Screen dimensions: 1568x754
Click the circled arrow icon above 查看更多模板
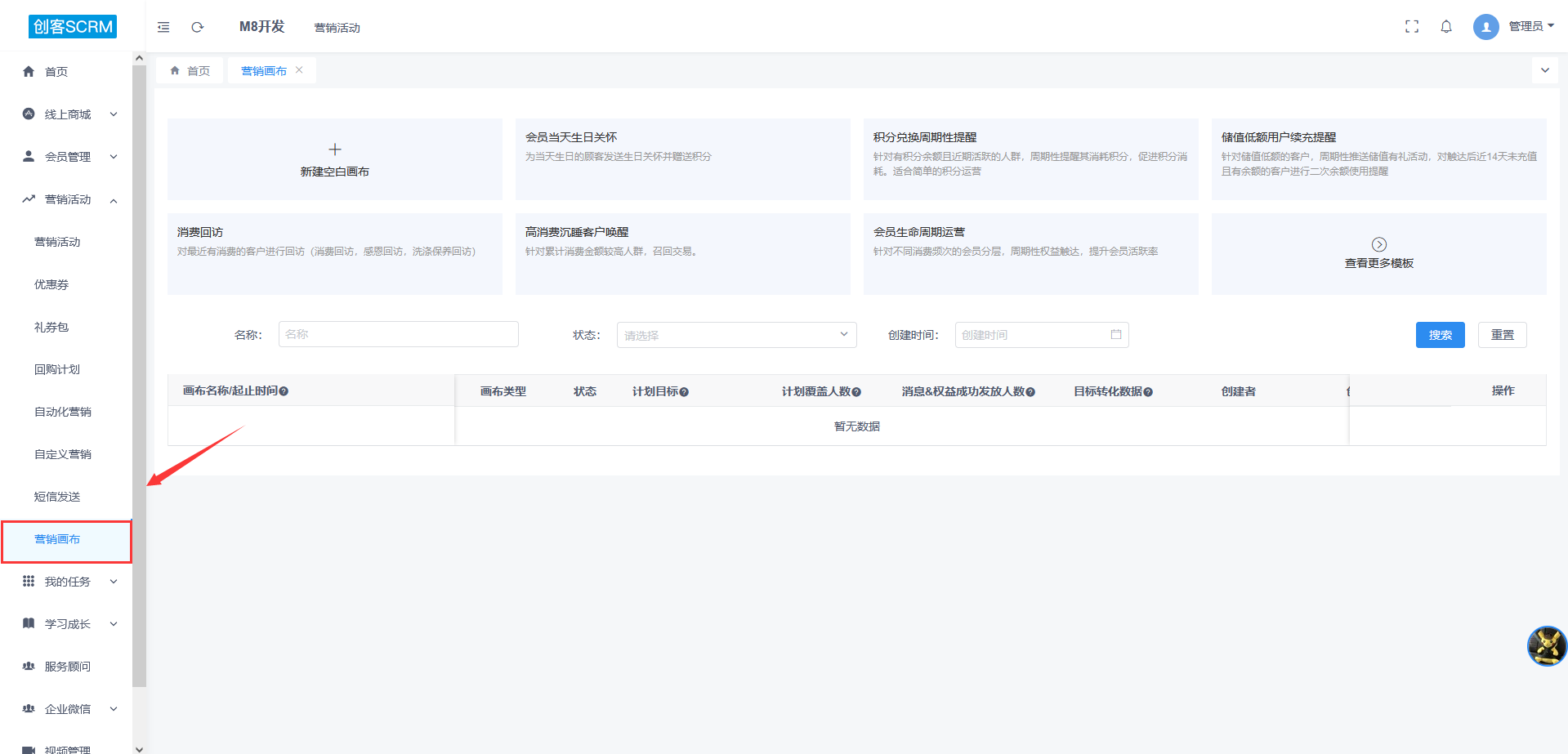(1379, 244)
